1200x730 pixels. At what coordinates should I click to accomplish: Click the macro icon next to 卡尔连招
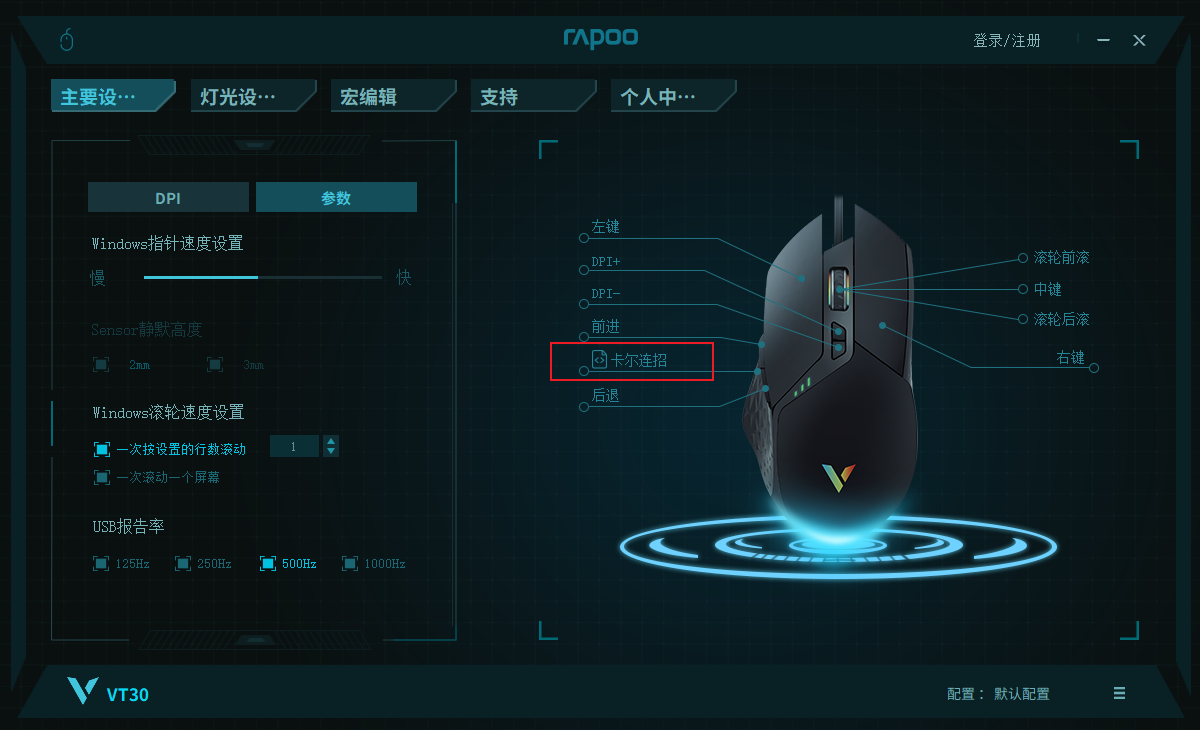(x=599, y=359)
